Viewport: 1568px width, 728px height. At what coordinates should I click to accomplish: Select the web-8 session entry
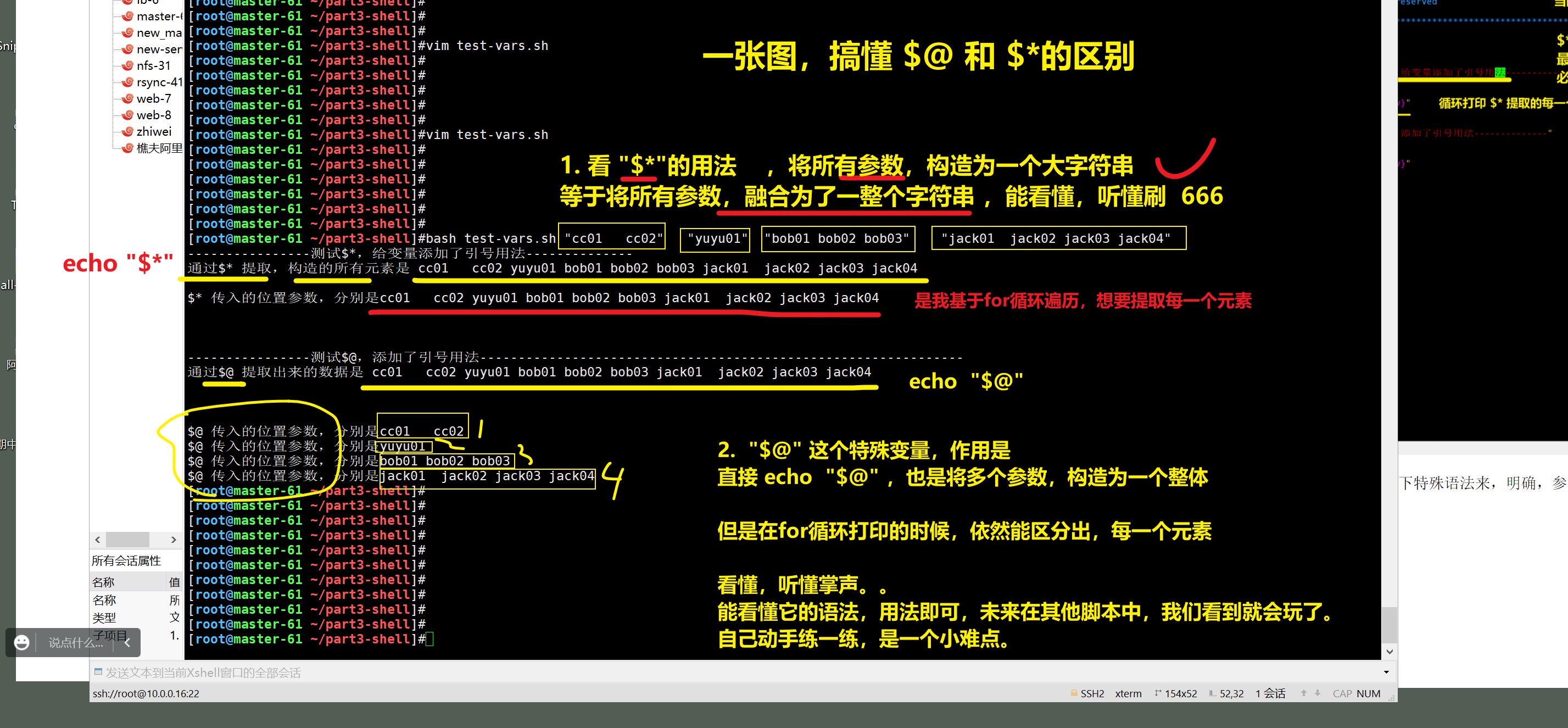click(153, 115)
